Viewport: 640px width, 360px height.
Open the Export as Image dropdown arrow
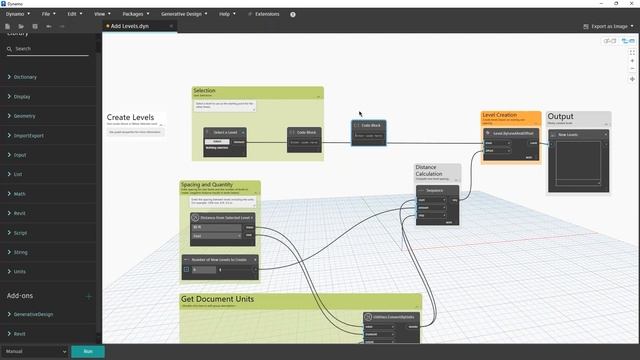tap(632, 26)
